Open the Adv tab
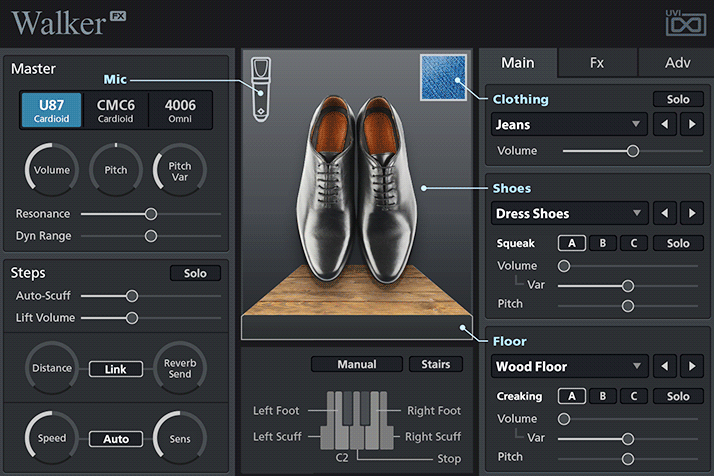Viewport: 714px width, 476px height. pyautogui.click(x=676, y=62)
